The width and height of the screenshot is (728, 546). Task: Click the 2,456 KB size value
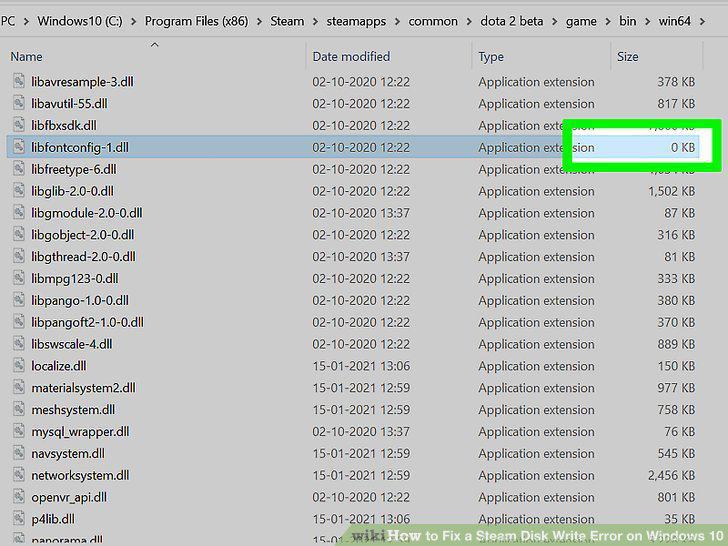pyautogui.click(x=671, y=475)
